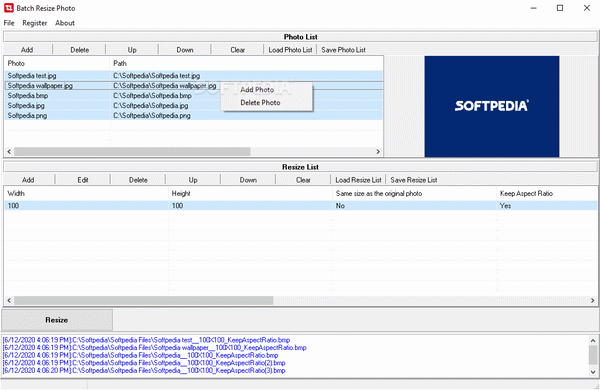Click Load Resize List button

(358, 180)
